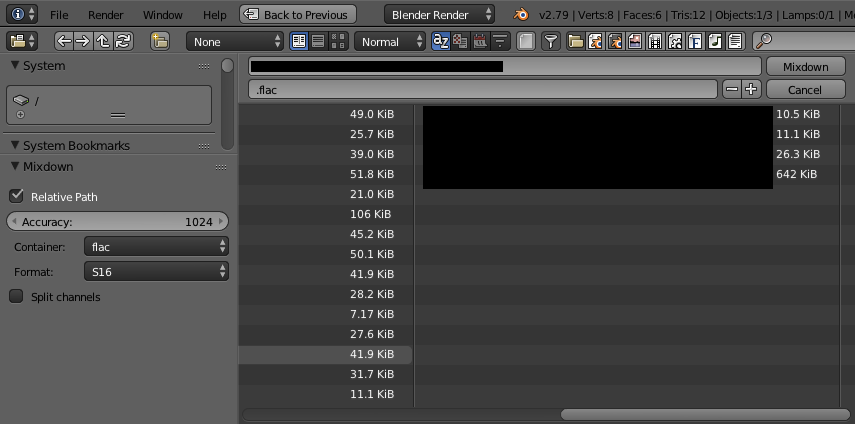This screenshot has height=424, width=855.
Task: Open the recursion level None dropdown
Action: click(234, 41)
